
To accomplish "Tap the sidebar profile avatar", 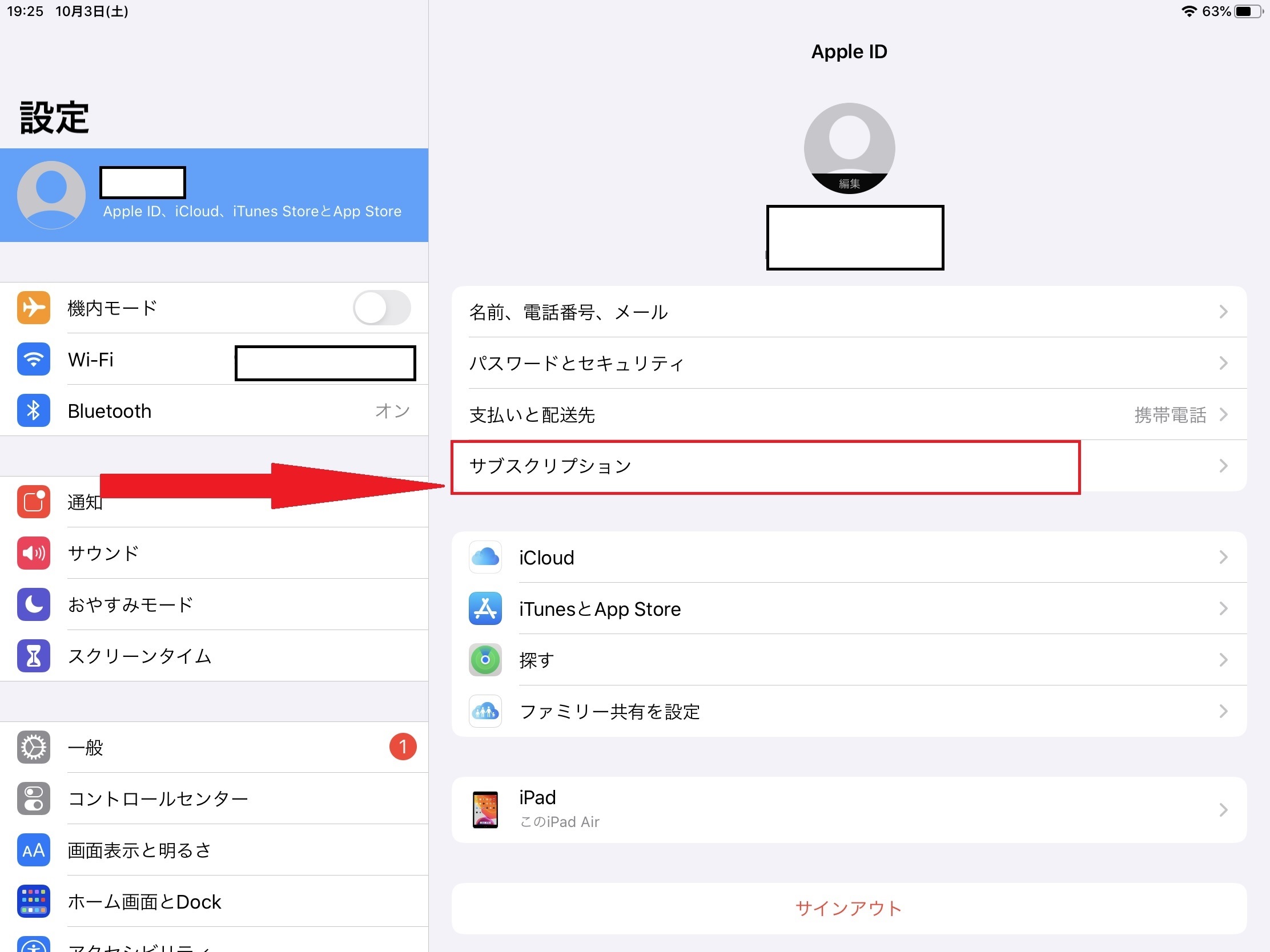I will tap(51, 195).
